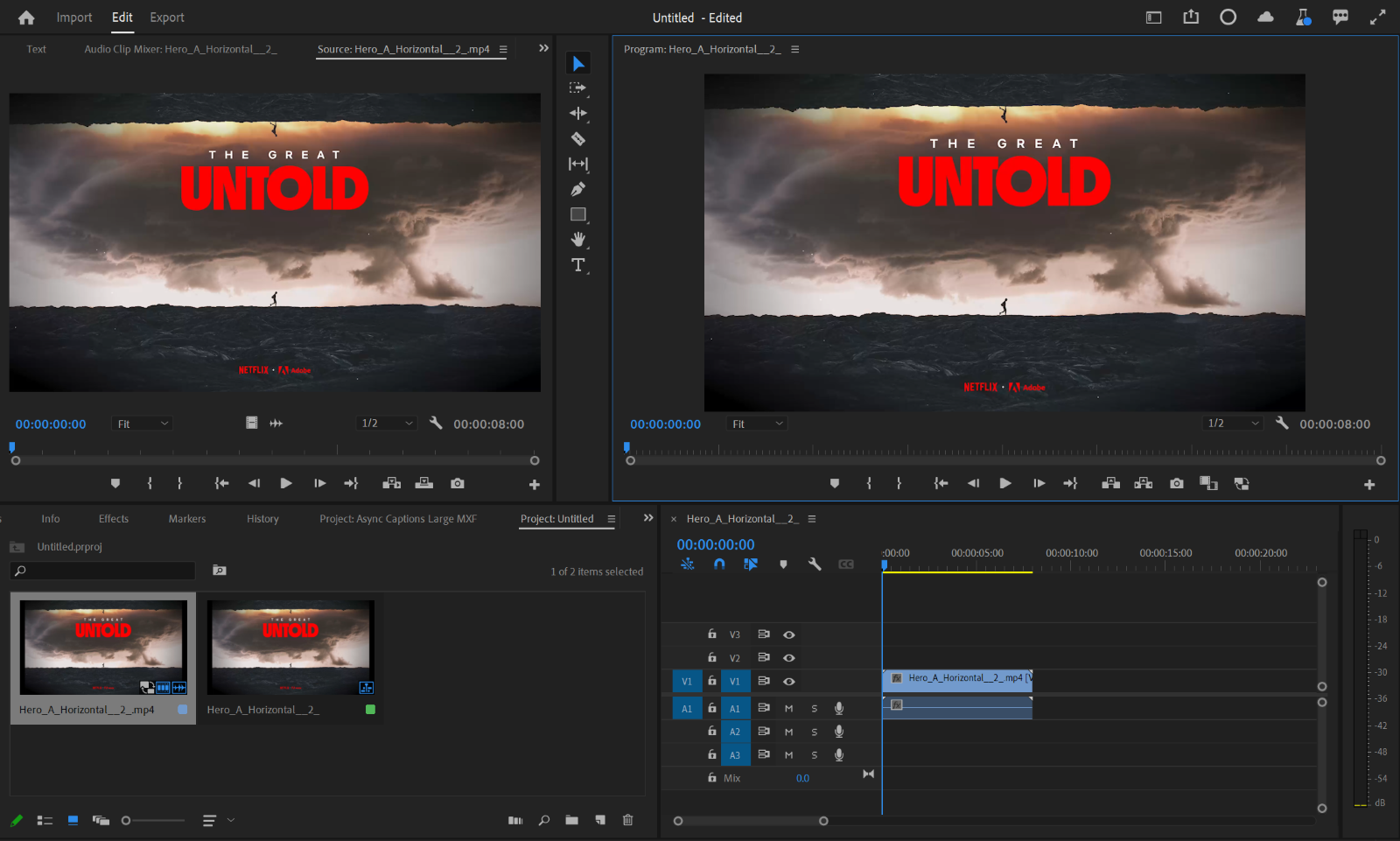Expand the hidden panels chevron near Source tab
The width and height of the screenshot is (1400, 841).
click(x=543, y=47)
